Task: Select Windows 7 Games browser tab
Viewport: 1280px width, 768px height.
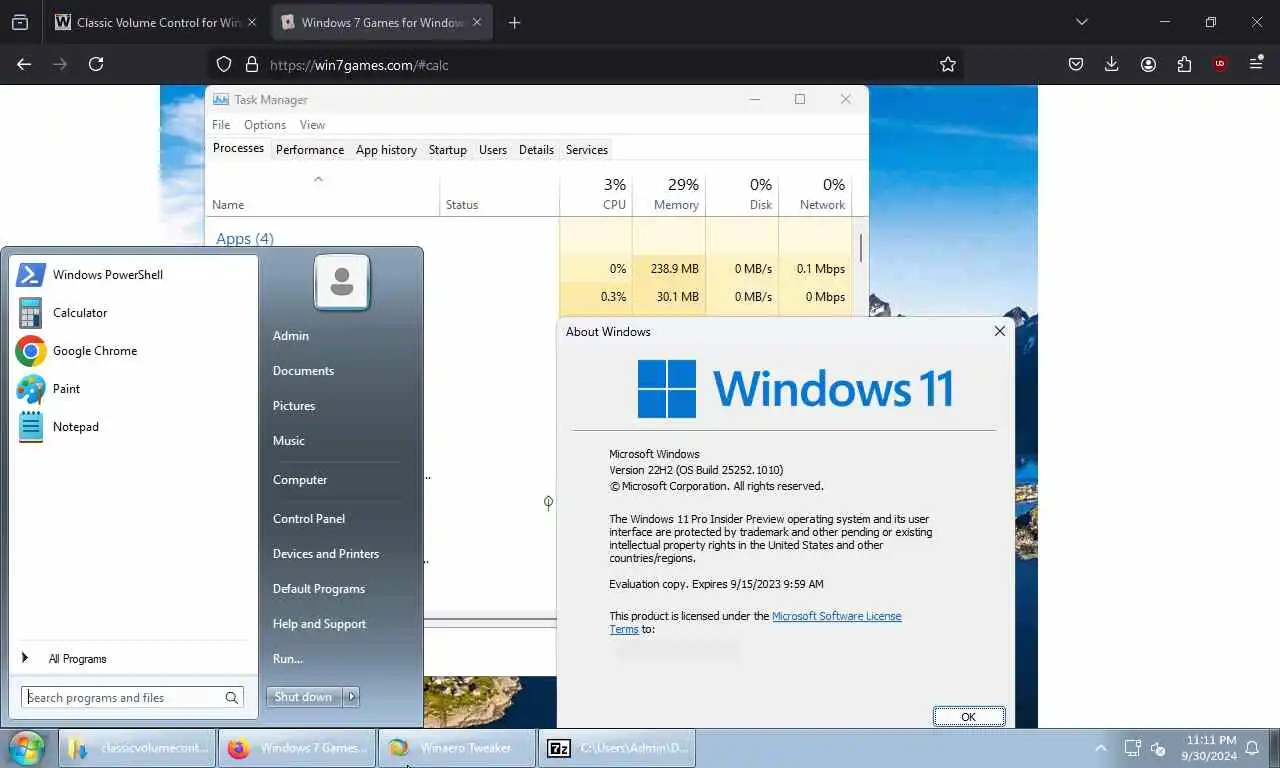Action: point(381,22)
